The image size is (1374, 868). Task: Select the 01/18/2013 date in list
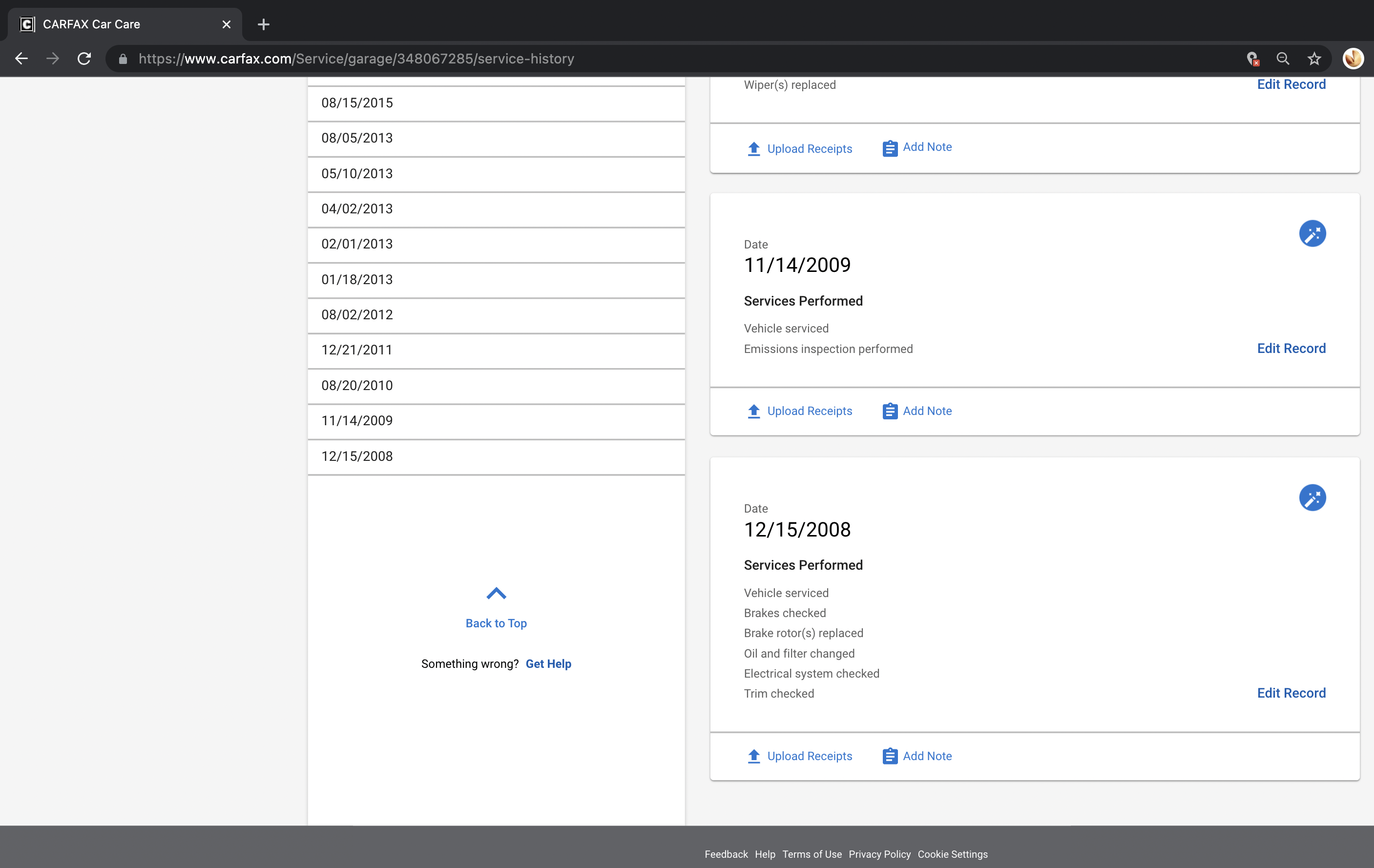(x=496, y=280)
